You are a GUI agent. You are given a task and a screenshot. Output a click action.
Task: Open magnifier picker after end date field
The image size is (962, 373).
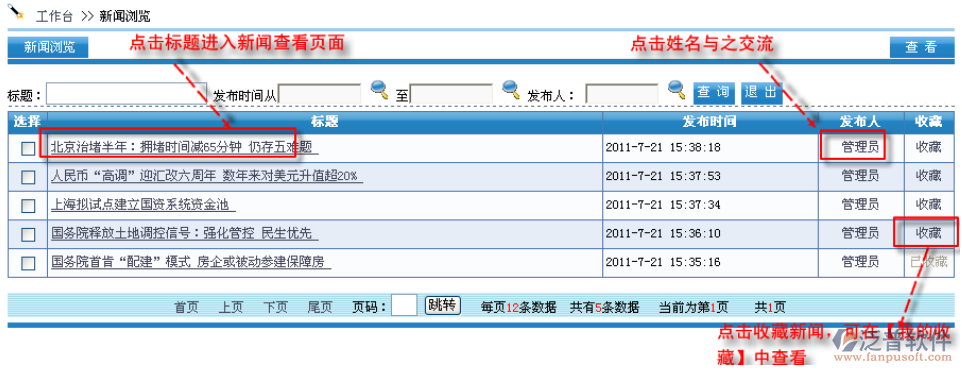click(511, 90)
